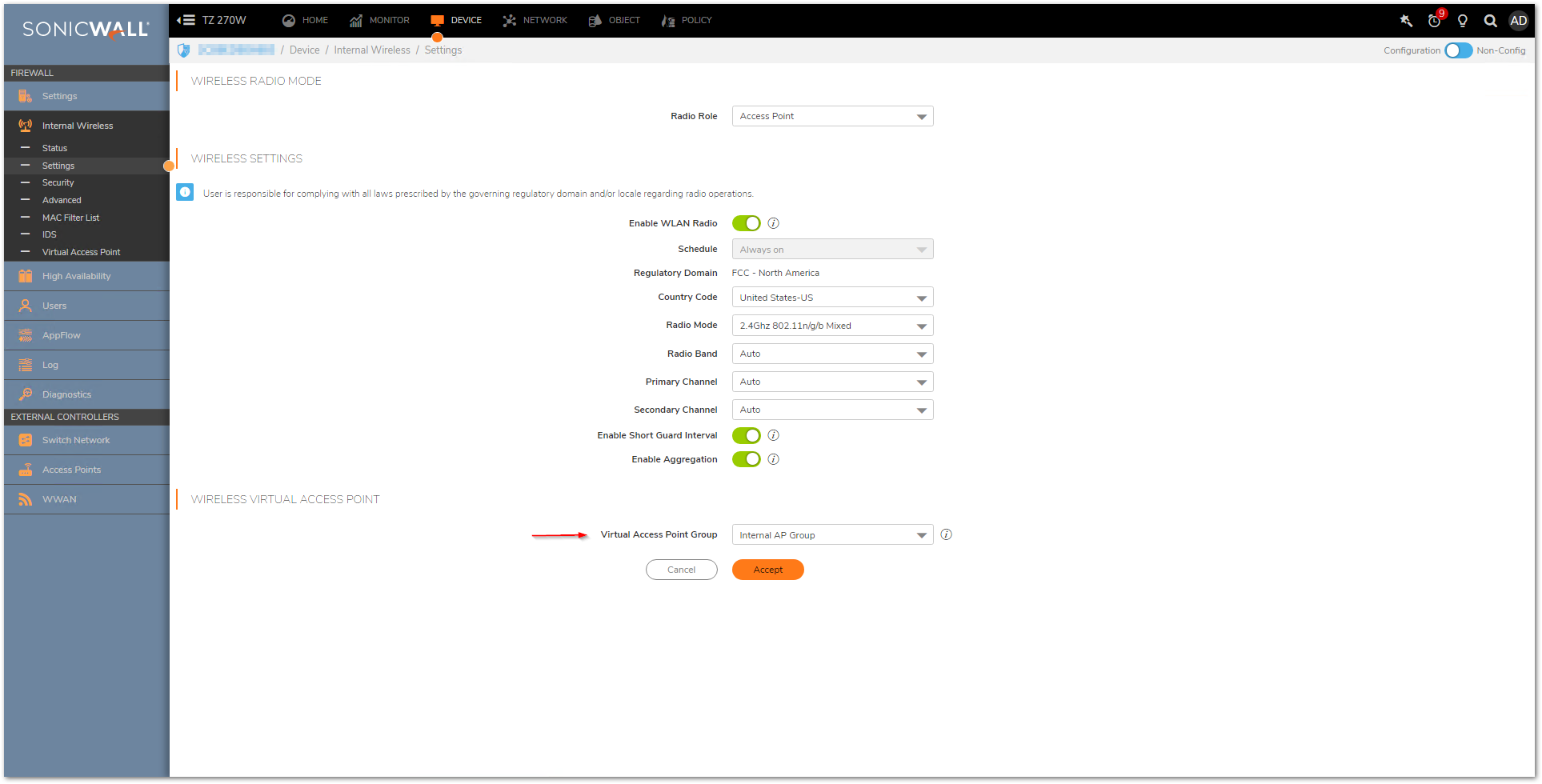Open the notifications clock icon with badge
This screenshot has width=1542, height=784.
click(1435, 21)
